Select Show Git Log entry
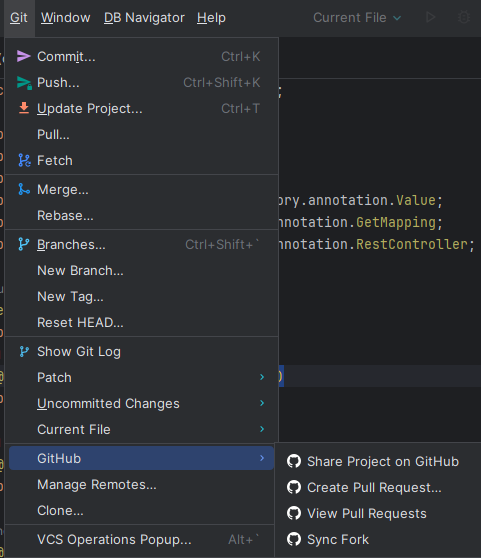The width and height of the screenshot is (481, 558). 141,352
